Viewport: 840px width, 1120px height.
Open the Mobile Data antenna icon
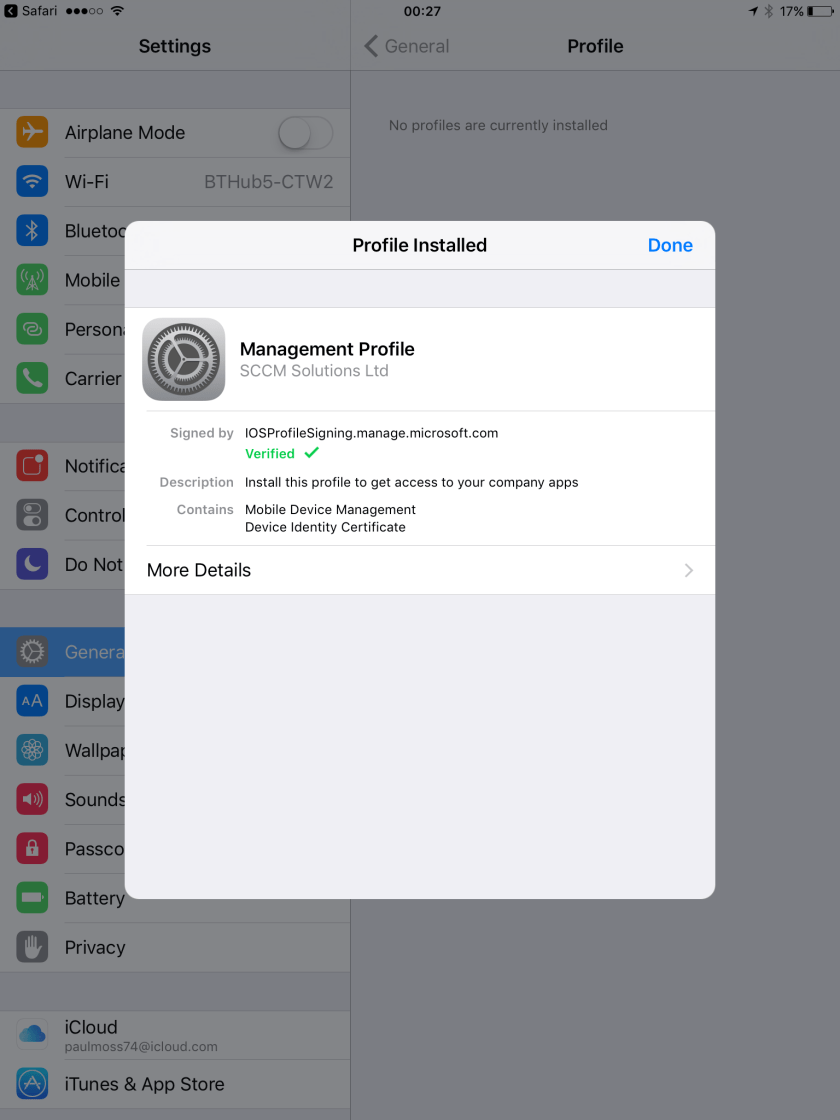(32, 280)
